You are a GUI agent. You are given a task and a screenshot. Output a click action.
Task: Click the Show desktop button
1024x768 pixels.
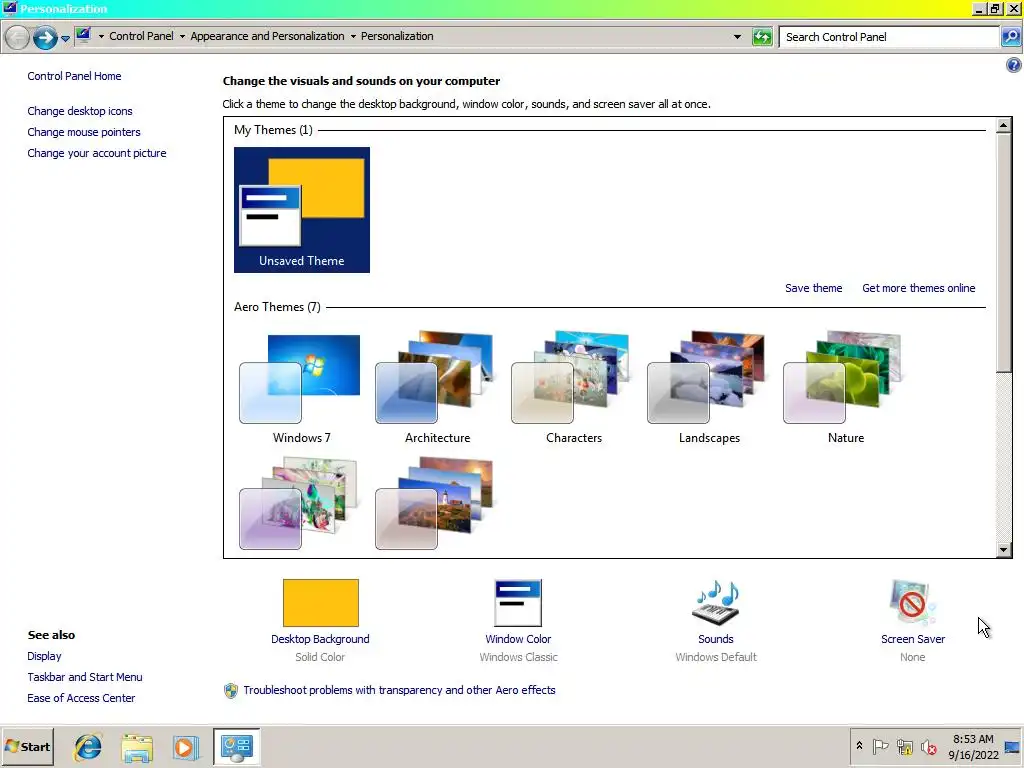coord(1013,746)
